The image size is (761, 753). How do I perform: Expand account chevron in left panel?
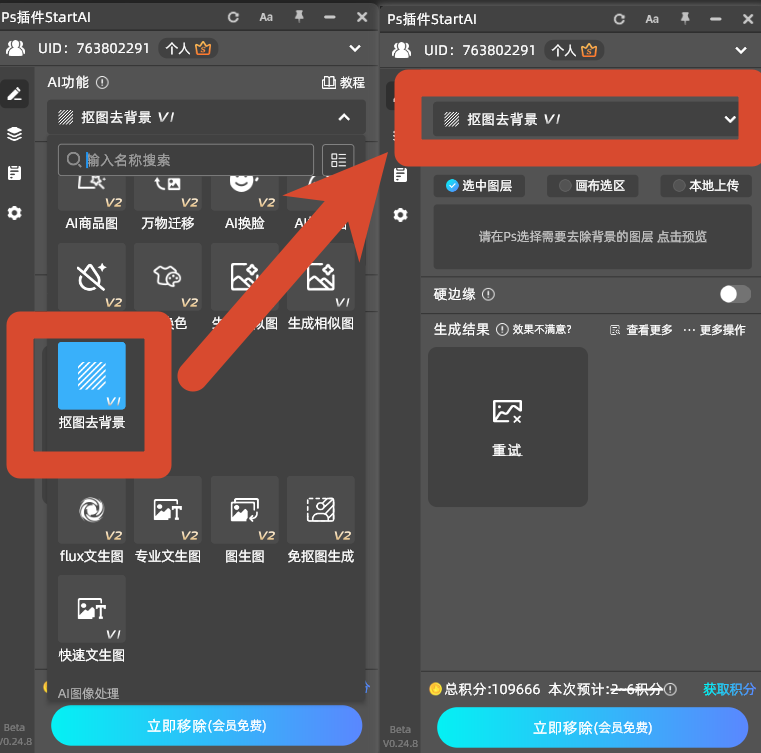(x=355, y=48)
